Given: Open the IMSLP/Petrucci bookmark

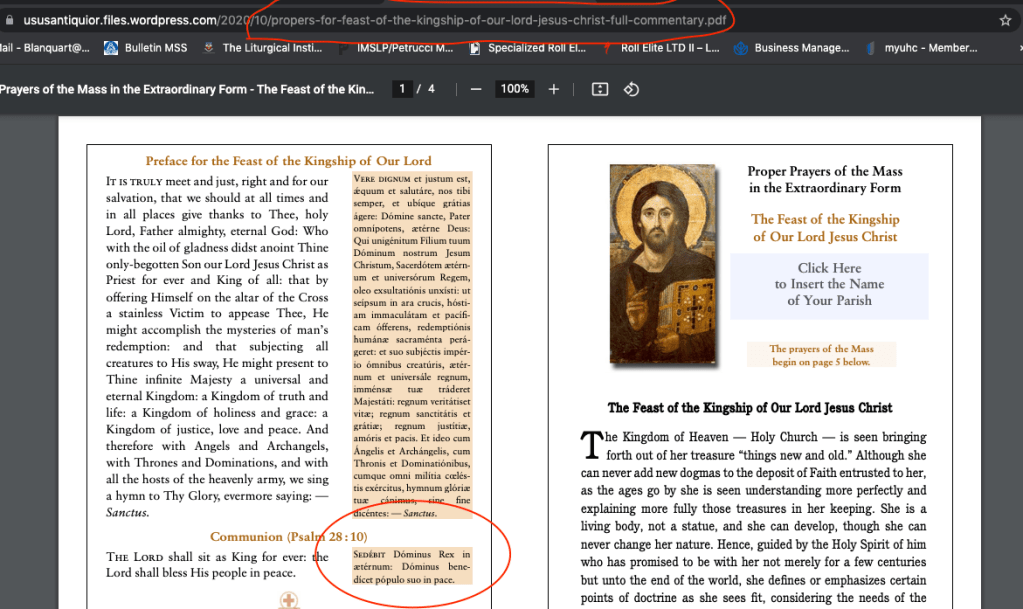Looking at the screenshot, I should coord(395,47).
